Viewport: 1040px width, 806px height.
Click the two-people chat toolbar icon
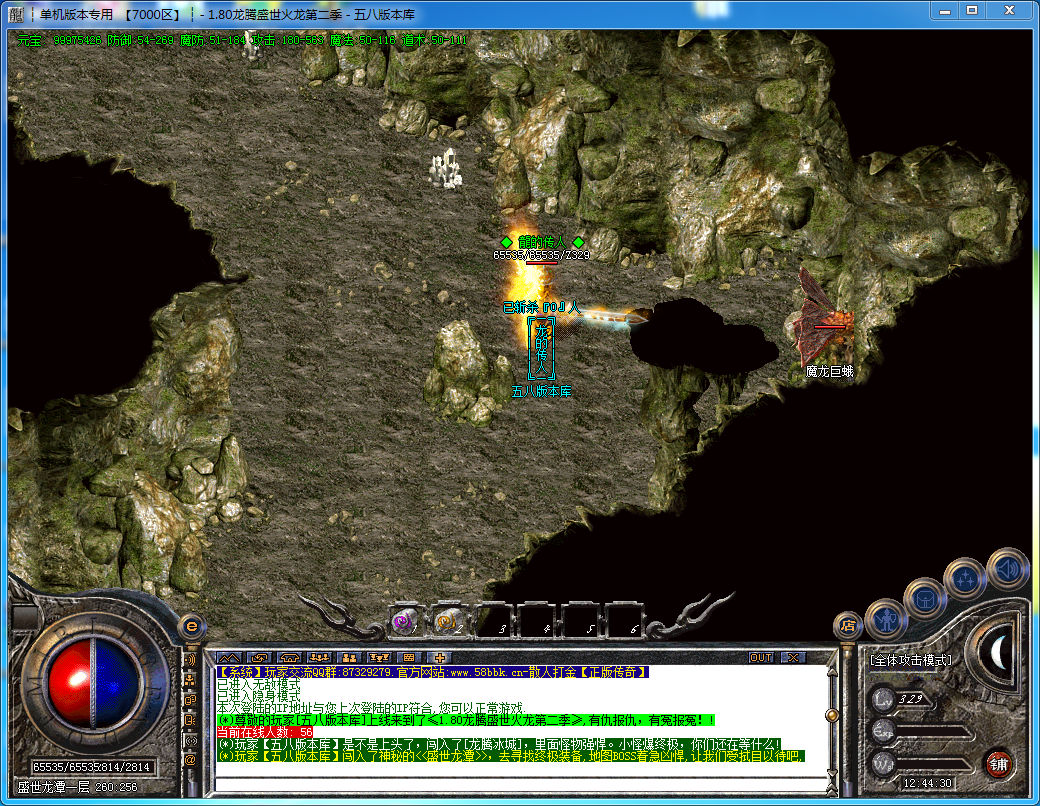pyautogui.click(x=349, y=657)
